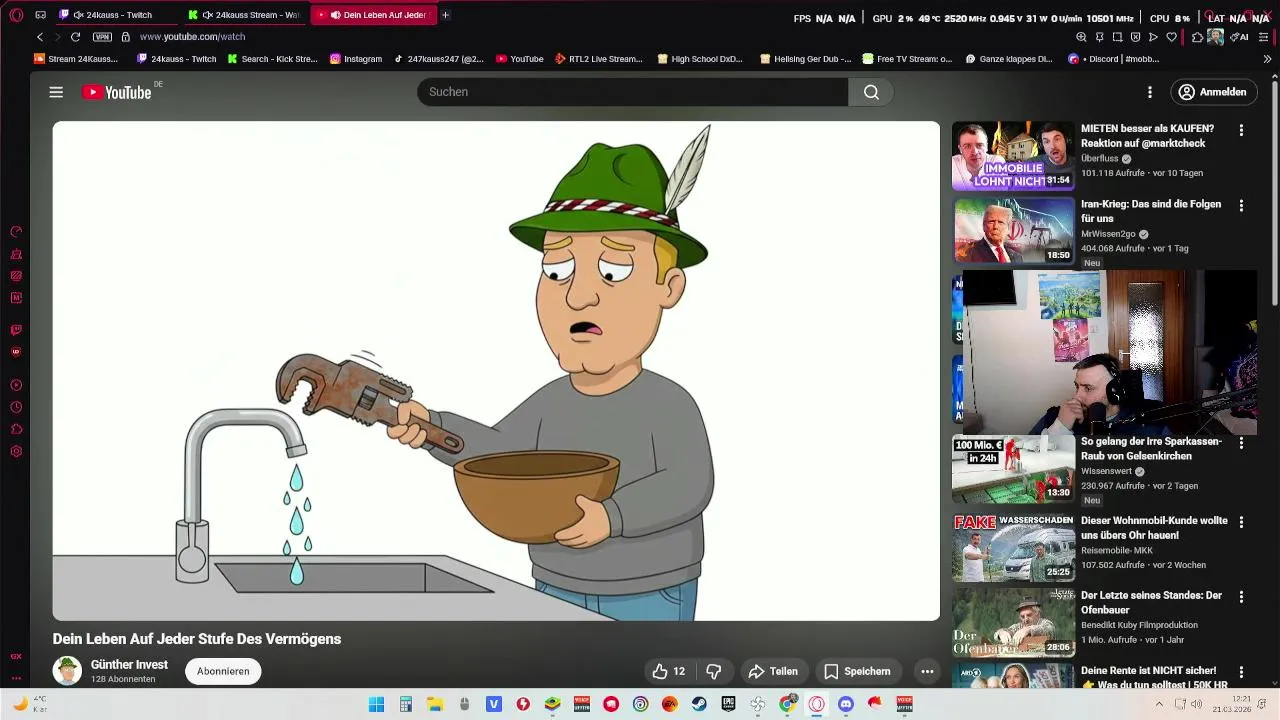Go to the YouTube home logo

117,92
